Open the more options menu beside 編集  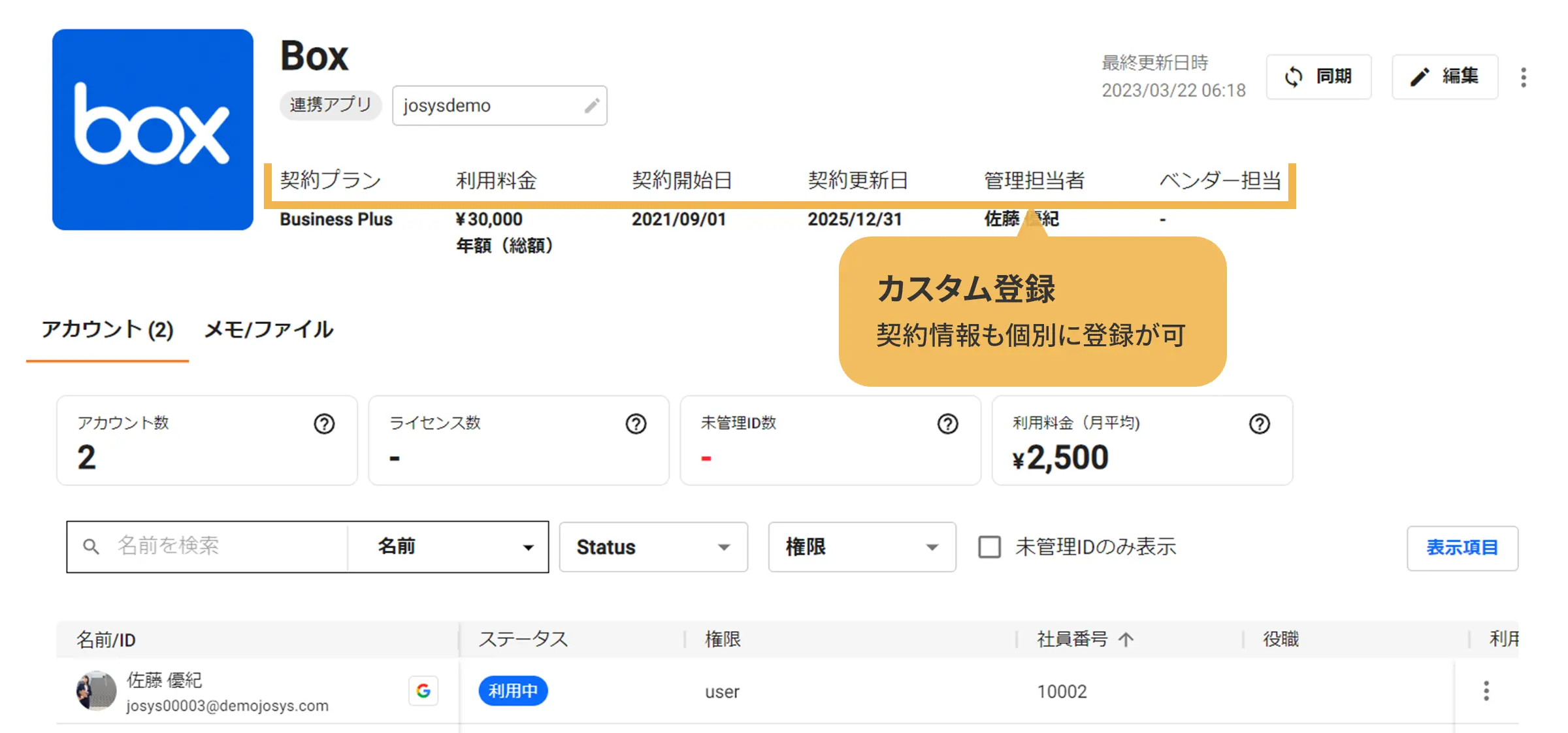point(1524,77)
